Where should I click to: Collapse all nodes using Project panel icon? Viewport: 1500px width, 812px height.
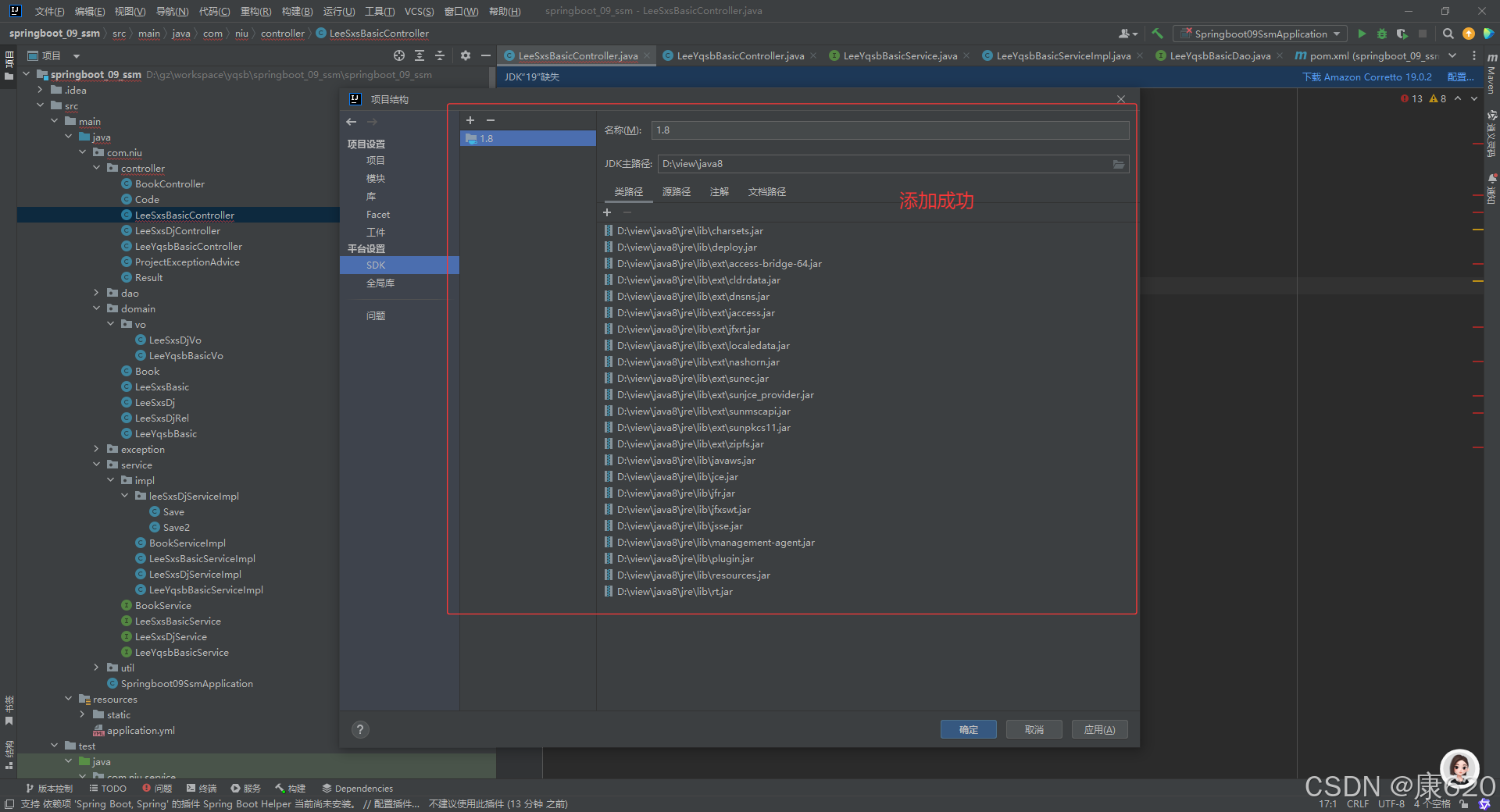pos(440,55)
